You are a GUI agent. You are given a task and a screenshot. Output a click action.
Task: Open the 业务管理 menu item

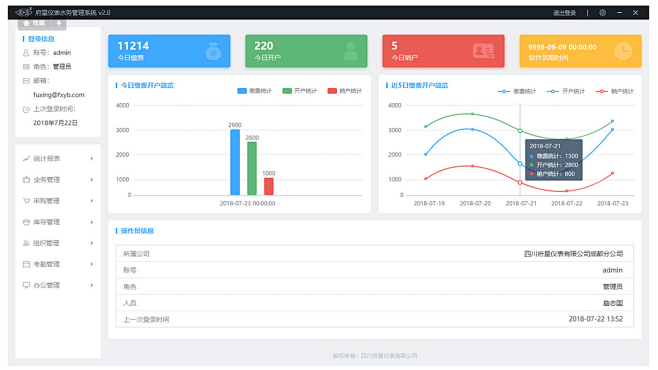58,180
